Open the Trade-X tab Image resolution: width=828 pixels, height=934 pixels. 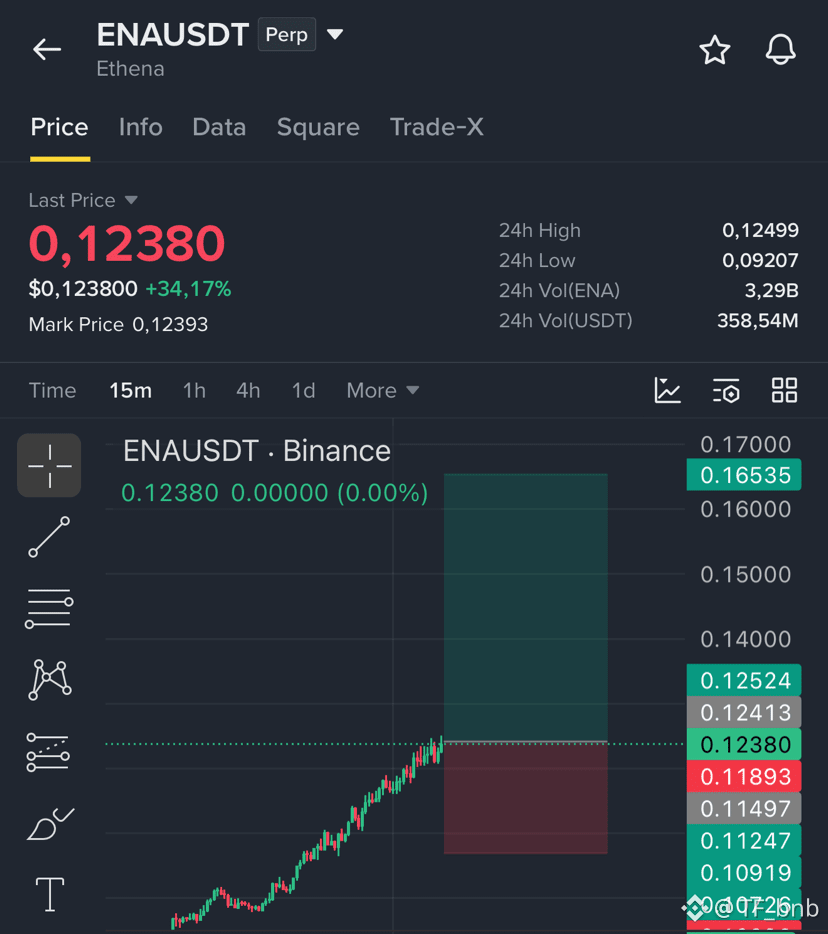[x=437, y=127]
